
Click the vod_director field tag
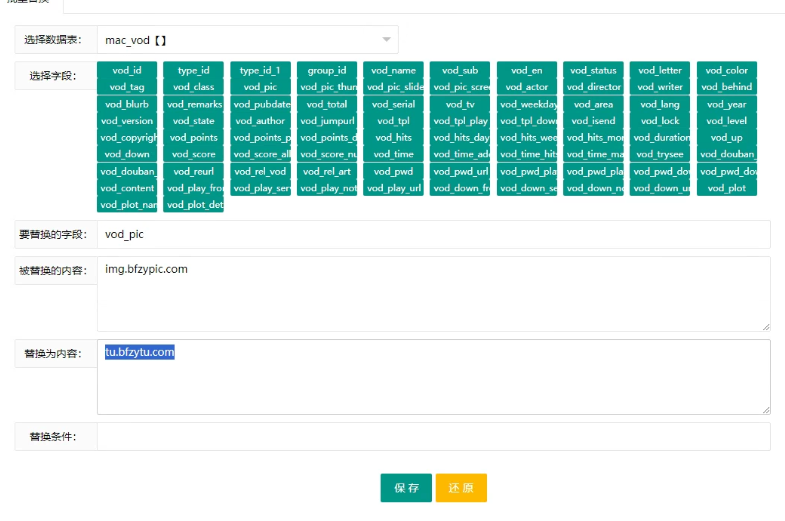[x=593, y=87]
